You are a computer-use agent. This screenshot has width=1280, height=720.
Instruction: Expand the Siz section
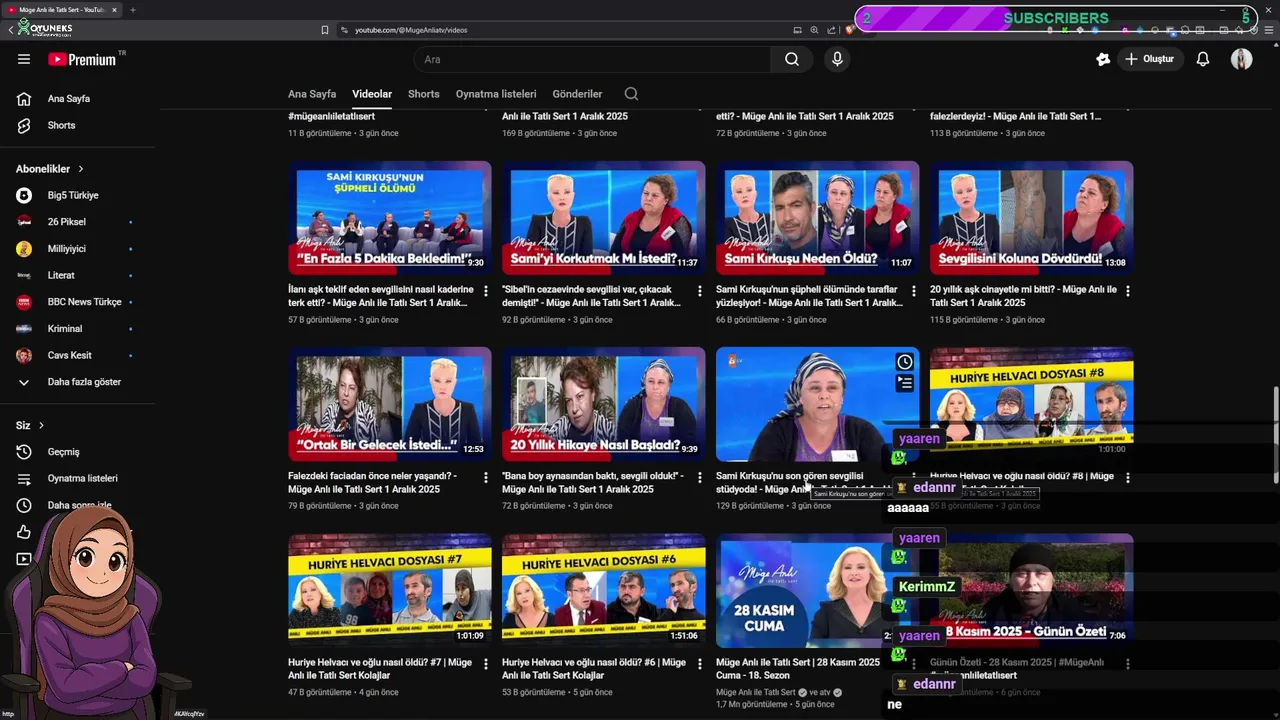click(x=30, y=425)
